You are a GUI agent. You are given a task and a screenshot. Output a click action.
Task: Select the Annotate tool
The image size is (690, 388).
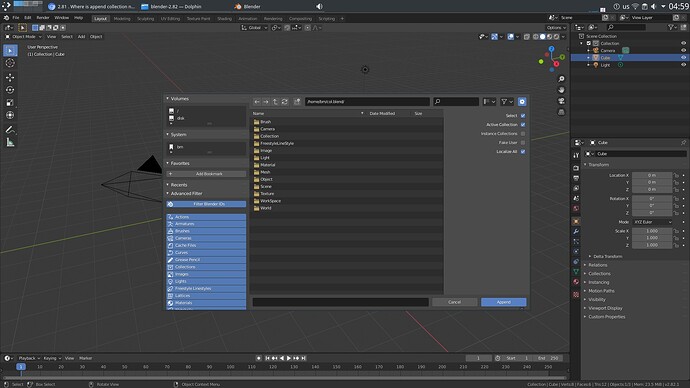click(10, 130)
